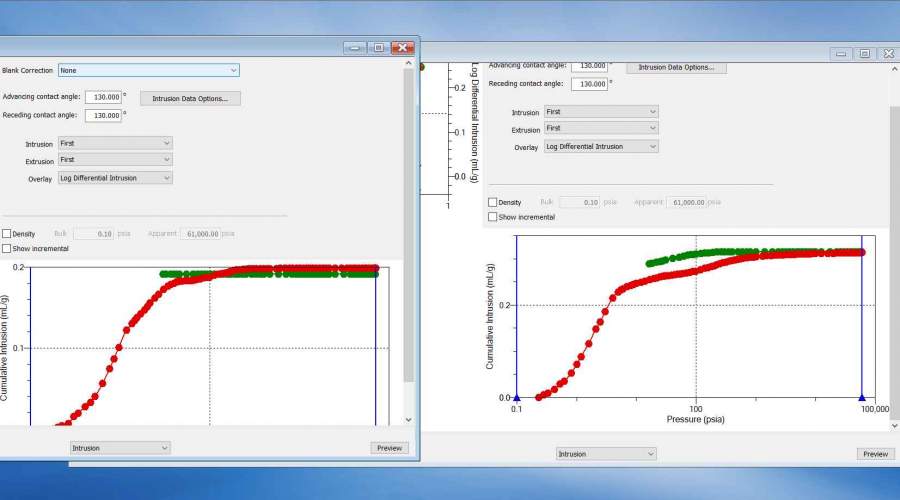Click Intrusion Data Options button in right window
Image resolution: width=900 pixels, height=500 pixels.
676,67
